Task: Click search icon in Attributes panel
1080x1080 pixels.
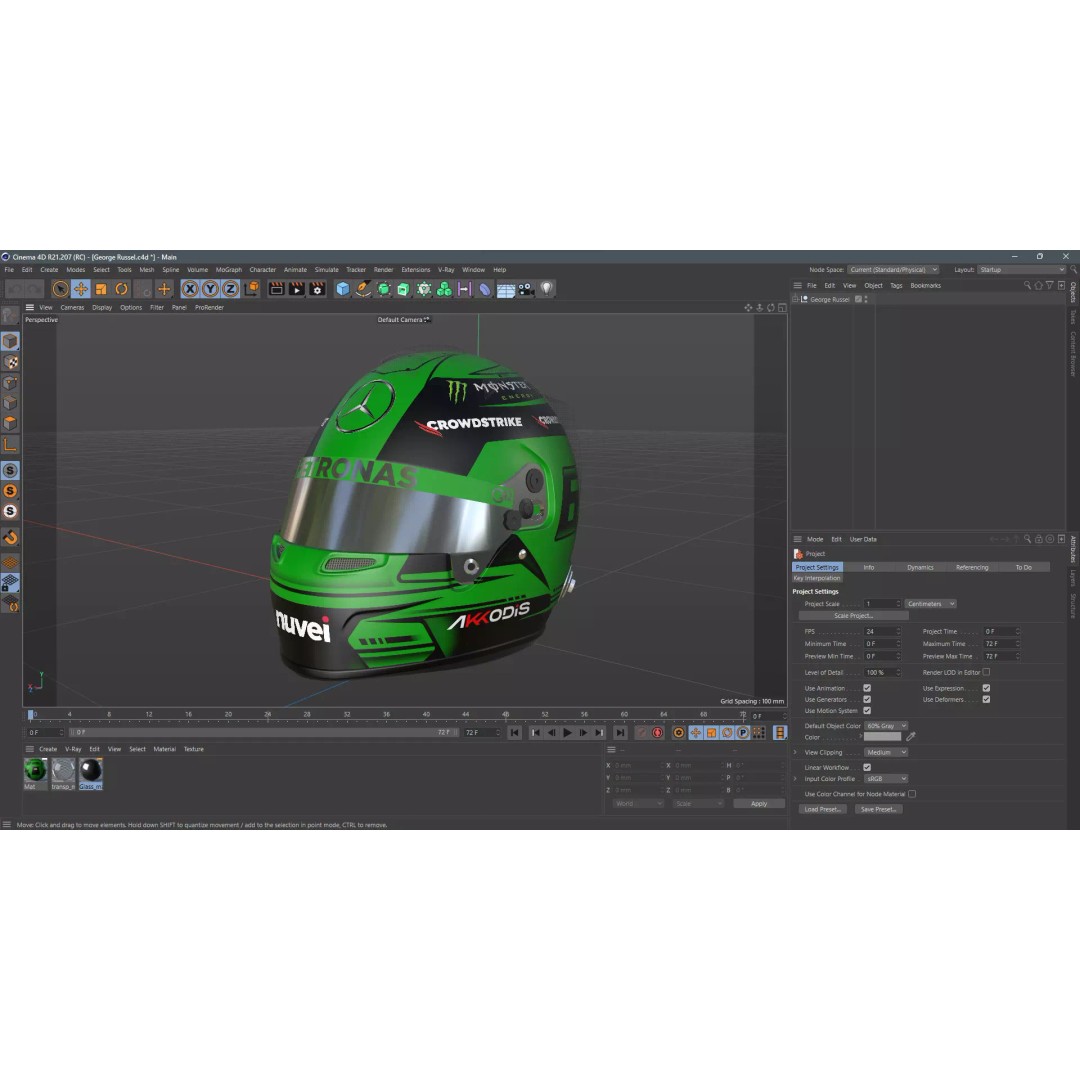Action: tap(1027, 539)
